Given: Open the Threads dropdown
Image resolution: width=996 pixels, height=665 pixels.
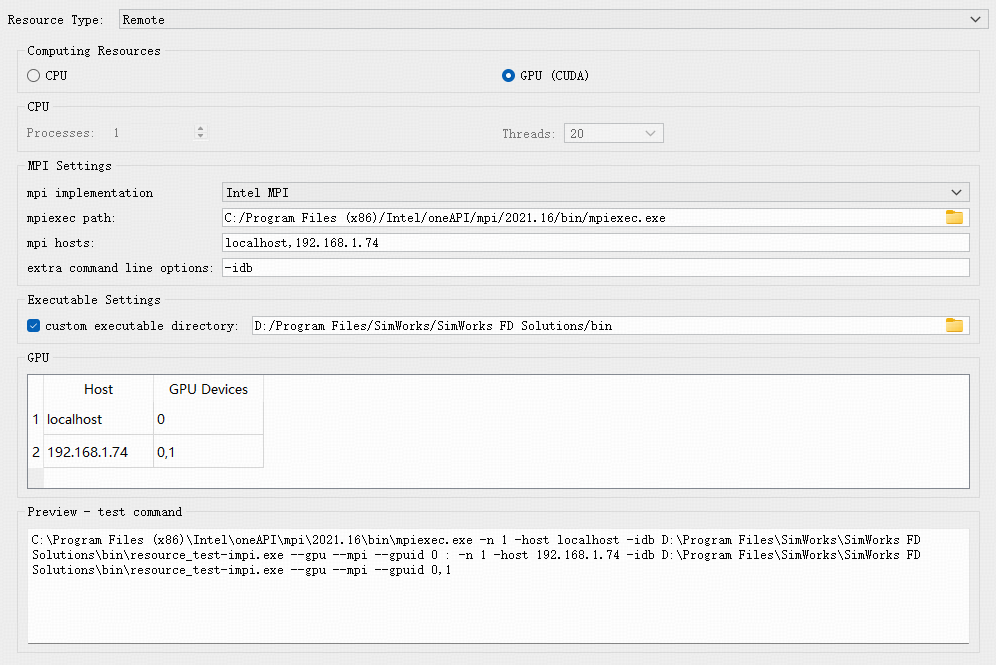Looking at the screenshot, I should [613, 134].
